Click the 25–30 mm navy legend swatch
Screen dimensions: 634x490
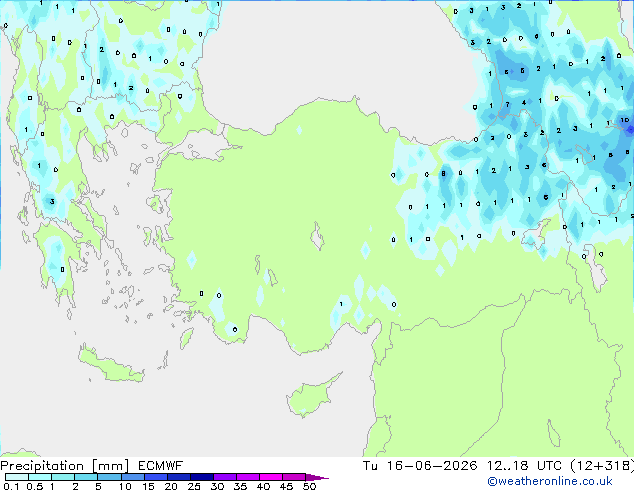coord(202,477)
